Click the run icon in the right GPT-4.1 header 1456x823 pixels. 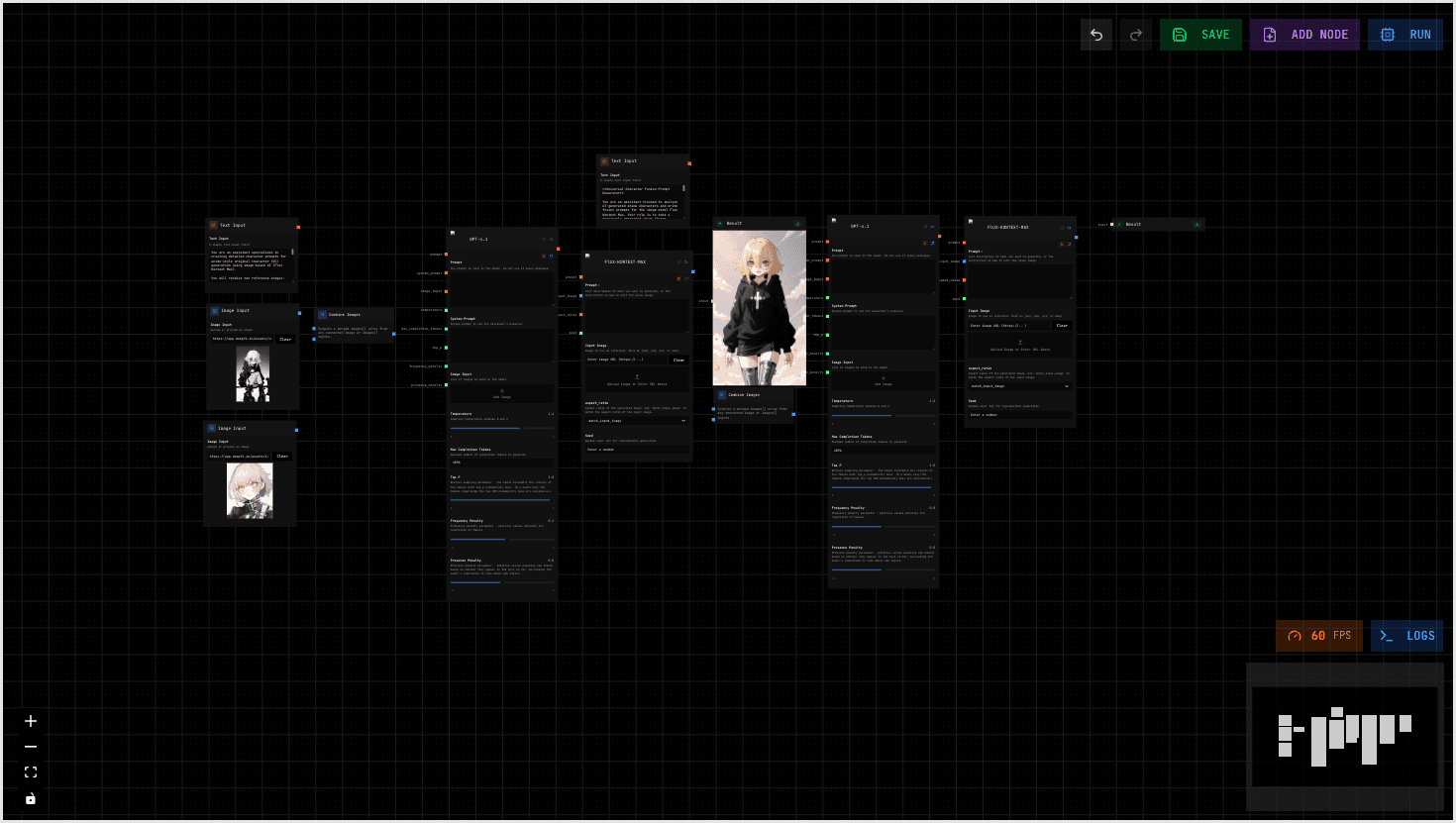[933, 227]
